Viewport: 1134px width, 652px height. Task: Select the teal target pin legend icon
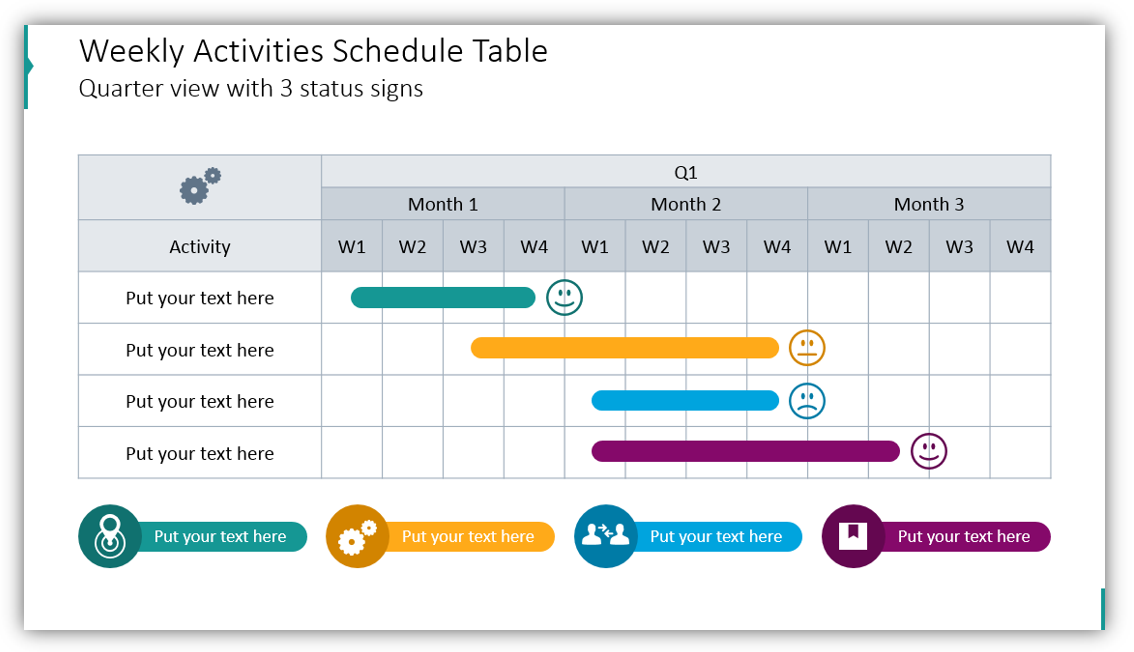[110, 537]
